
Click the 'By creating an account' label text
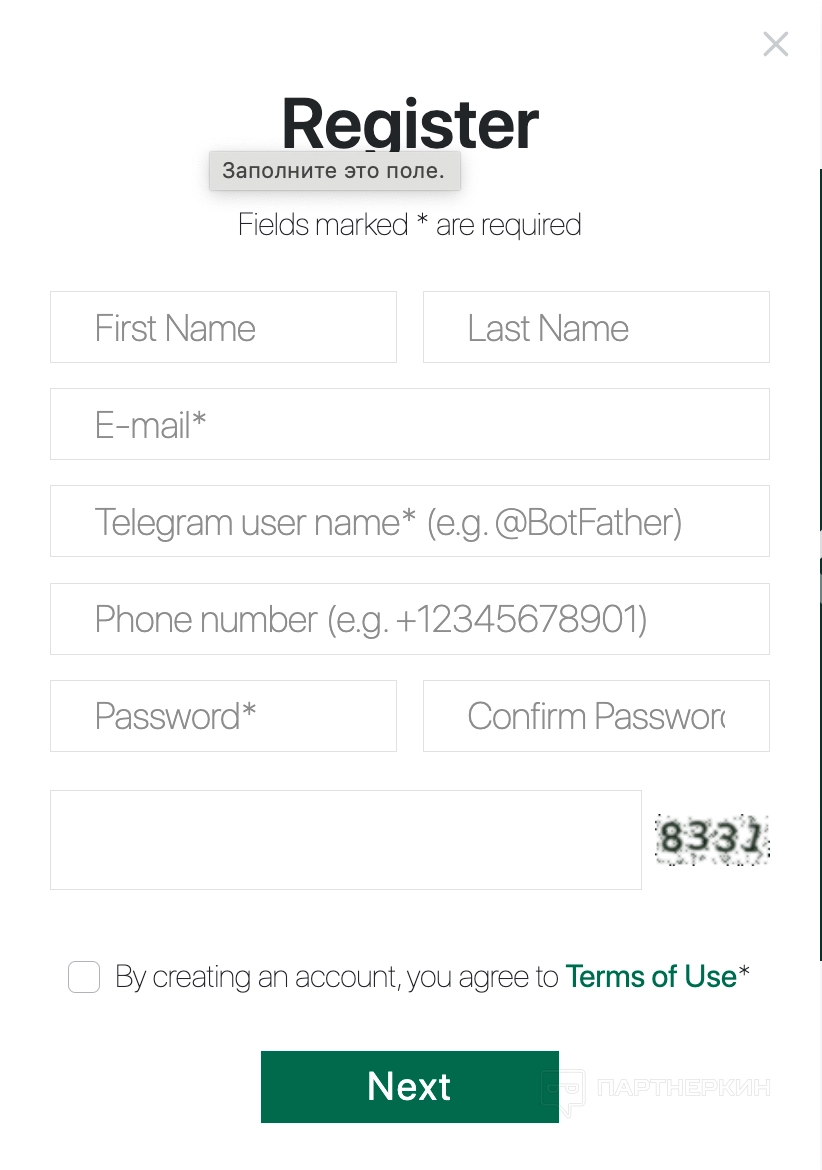coord(336,977)
